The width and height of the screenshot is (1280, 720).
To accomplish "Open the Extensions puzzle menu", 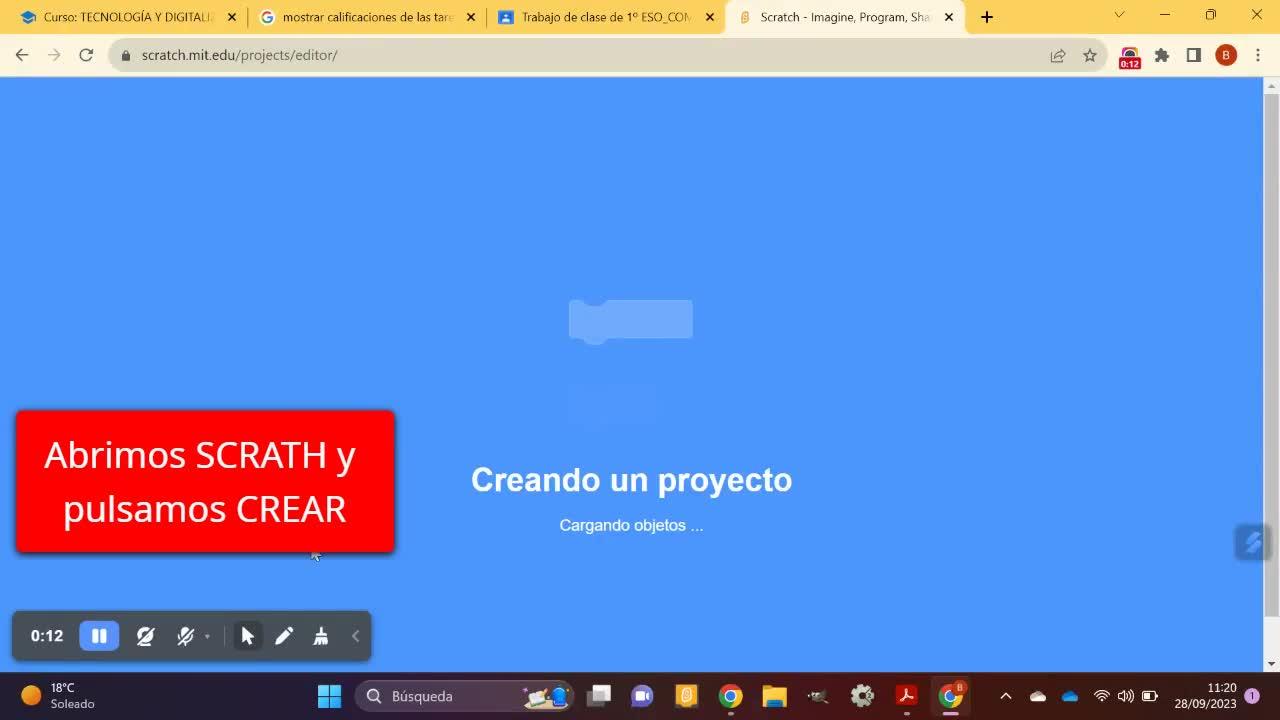I will [x=1162, y=55].
